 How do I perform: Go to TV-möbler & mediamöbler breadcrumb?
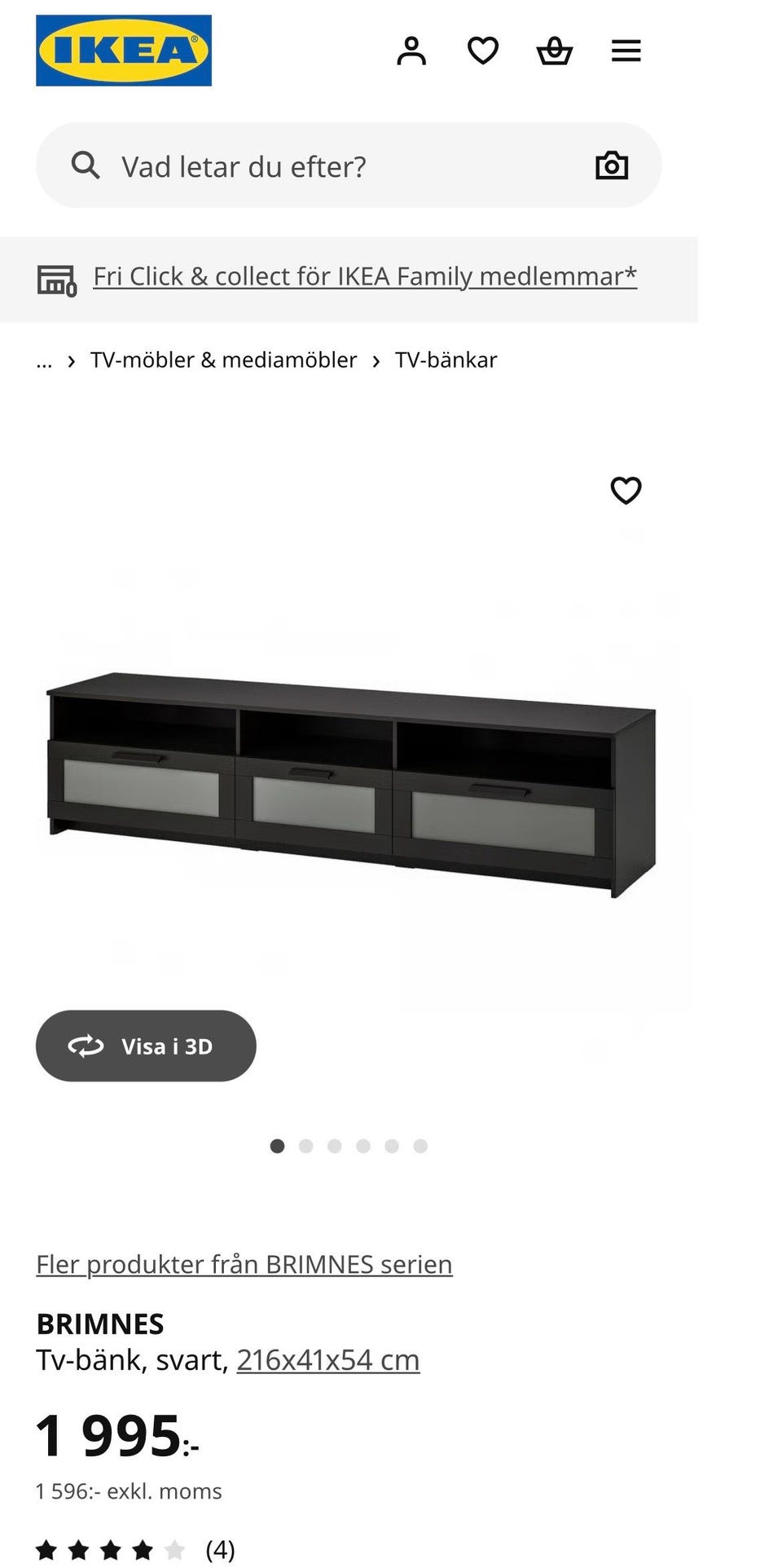coord(223,360)
